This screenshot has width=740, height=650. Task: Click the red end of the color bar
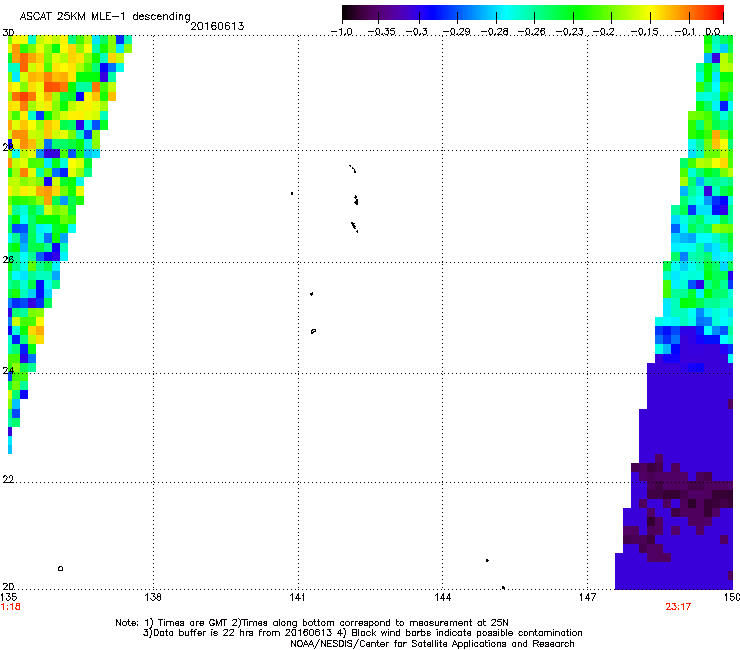point(716,12)
